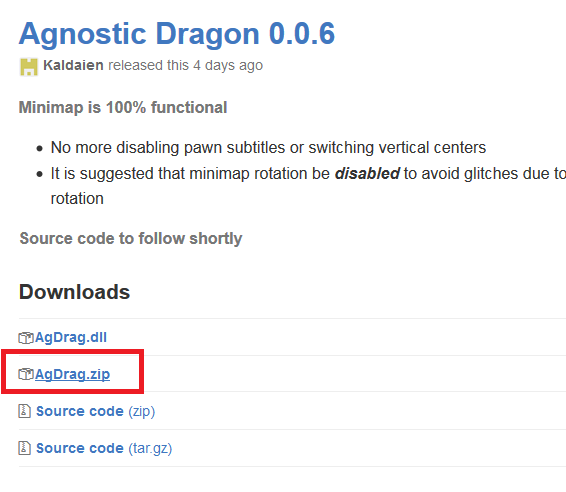The image size is (566, 492).
Task: Click the '4 days ago' release timestamp
Action: pos(228,65)
